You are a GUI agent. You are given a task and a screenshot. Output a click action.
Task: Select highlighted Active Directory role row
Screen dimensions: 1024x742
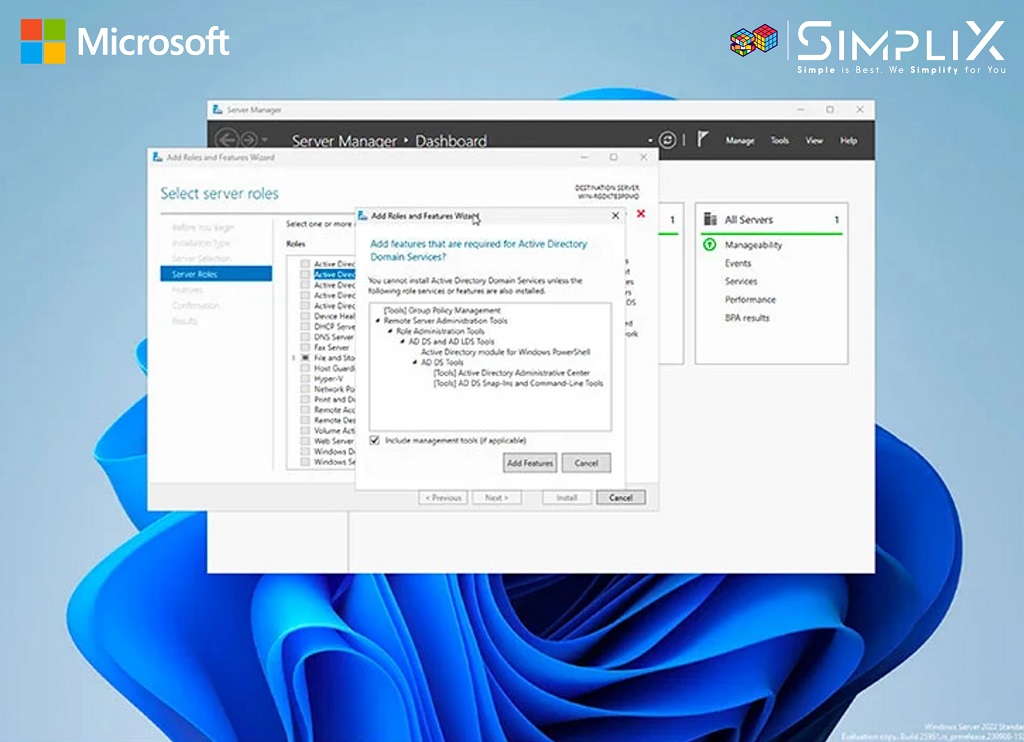(334, 274)
